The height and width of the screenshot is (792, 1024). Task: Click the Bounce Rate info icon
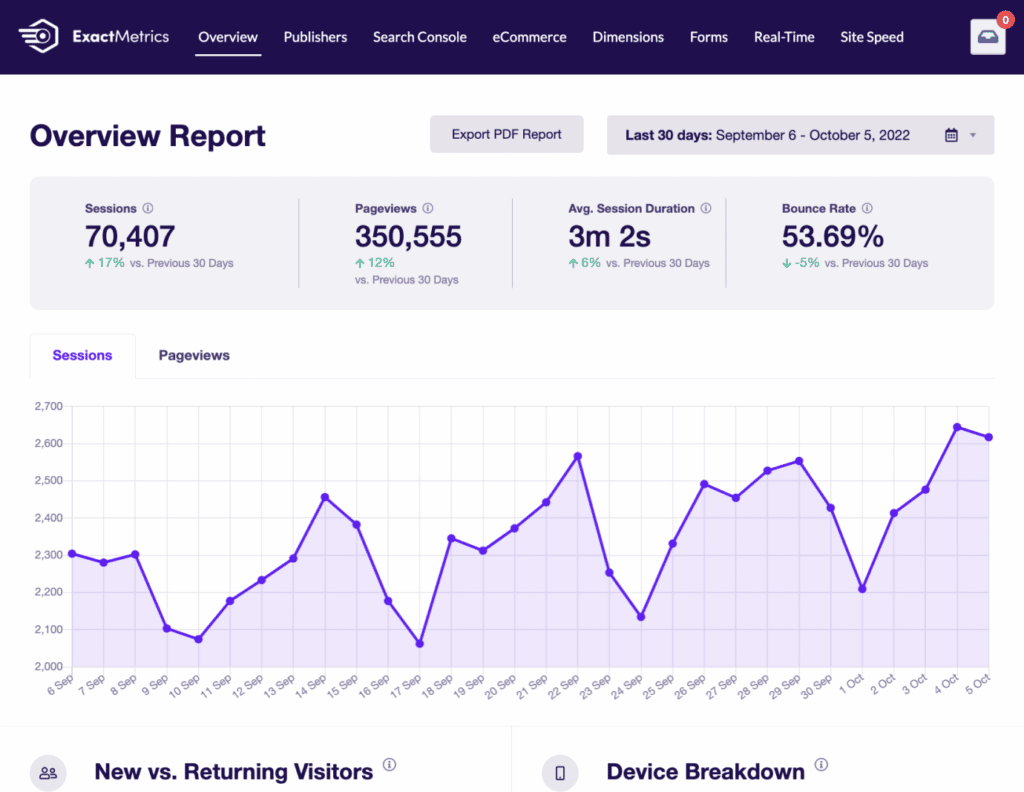[867, 209]
